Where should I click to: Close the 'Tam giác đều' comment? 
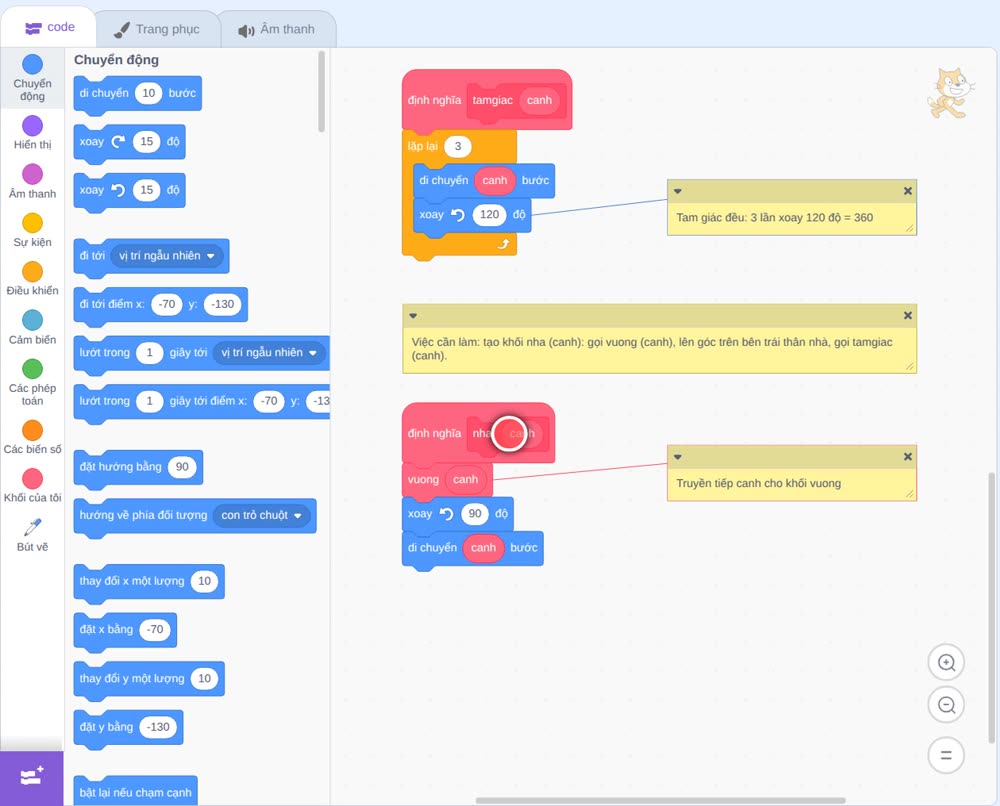[x=908, y=191]
